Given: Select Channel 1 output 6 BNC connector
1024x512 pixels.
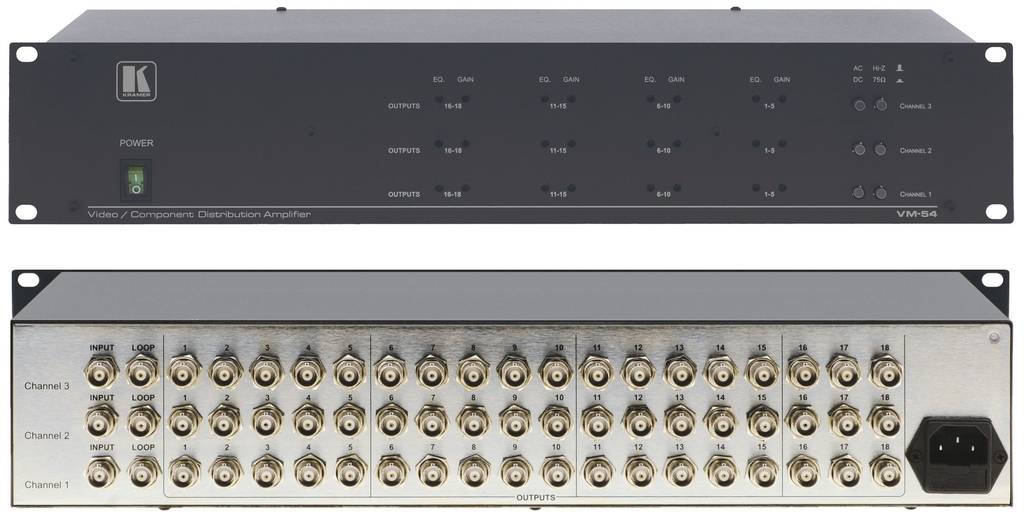Looking at the screenshot, I should 392,470.
